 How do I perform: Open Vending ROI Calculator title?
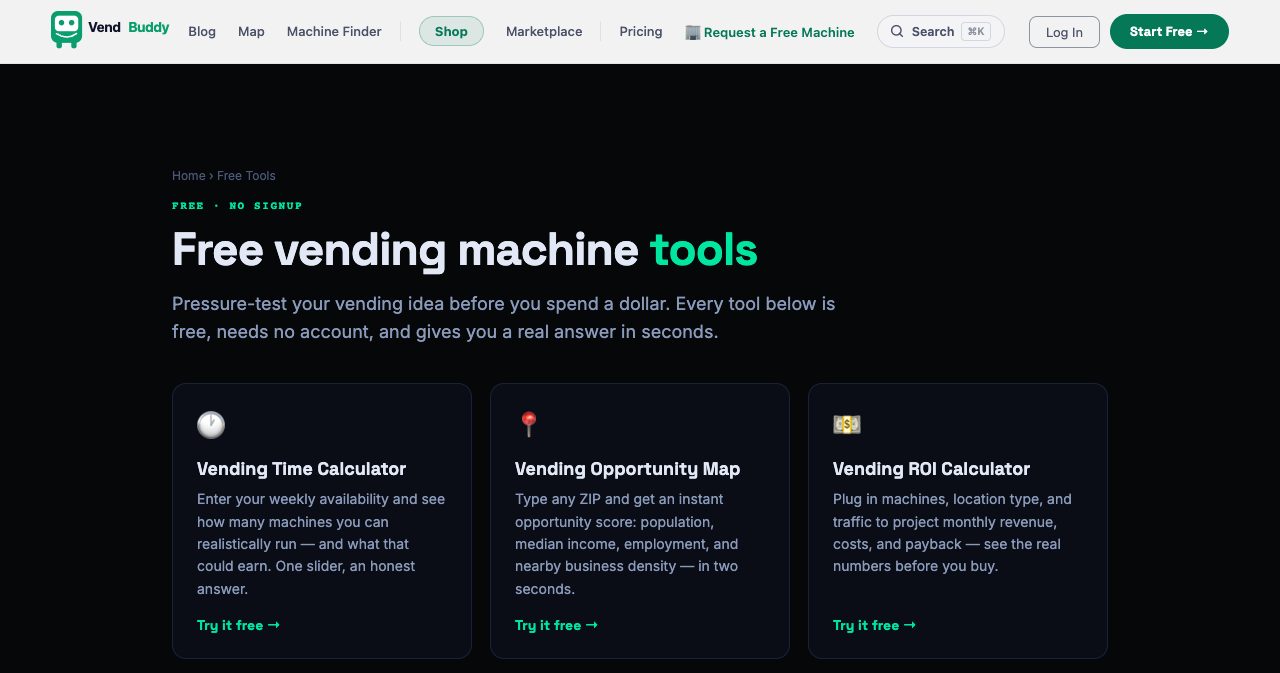tap(931, 469)
